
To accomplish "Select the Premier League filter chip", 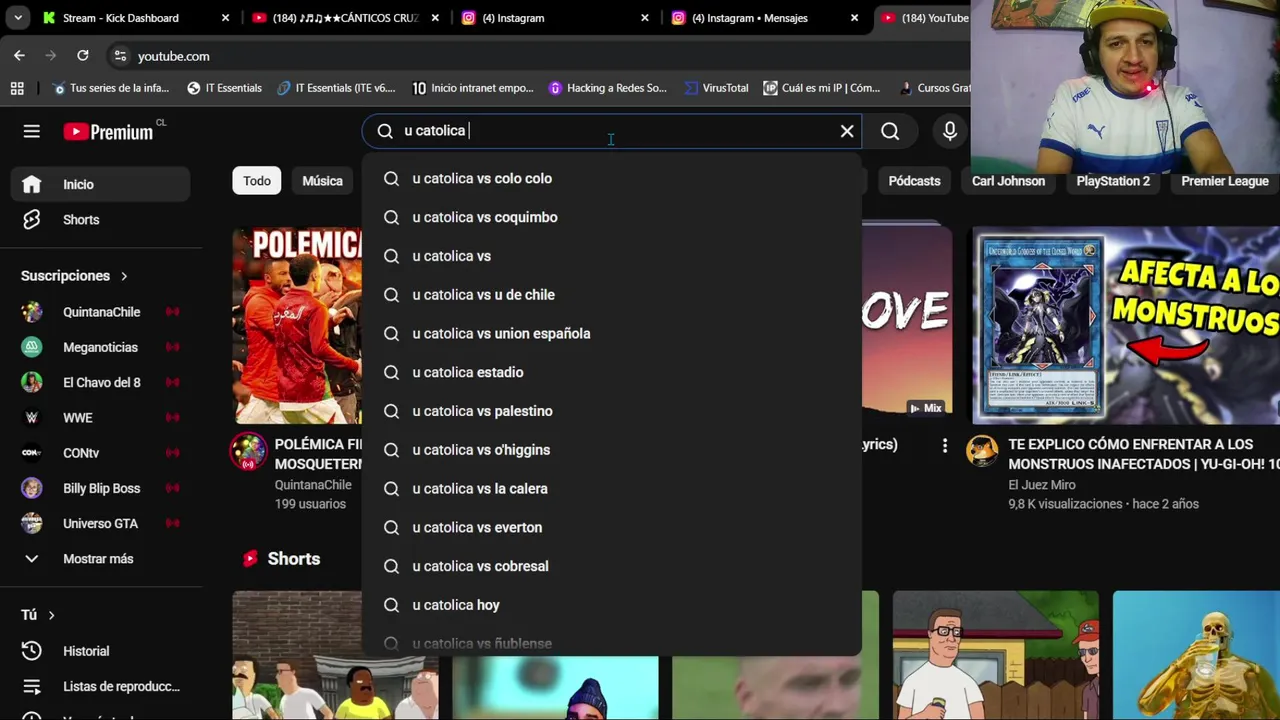I will (1225, 181).
